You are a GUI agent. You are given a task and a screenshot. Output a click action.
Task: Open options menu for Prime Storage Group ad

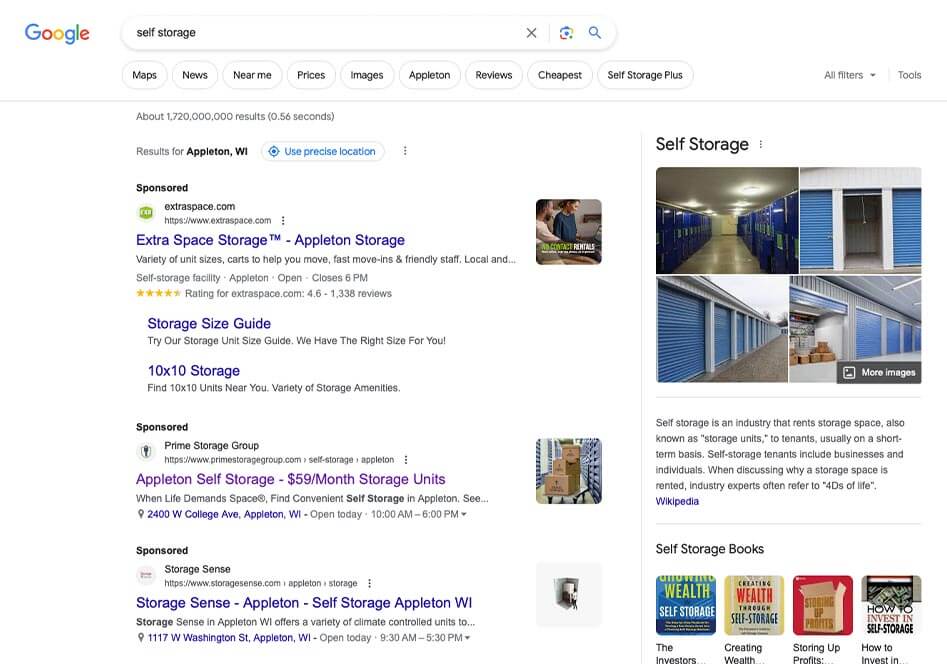point(406,460)
